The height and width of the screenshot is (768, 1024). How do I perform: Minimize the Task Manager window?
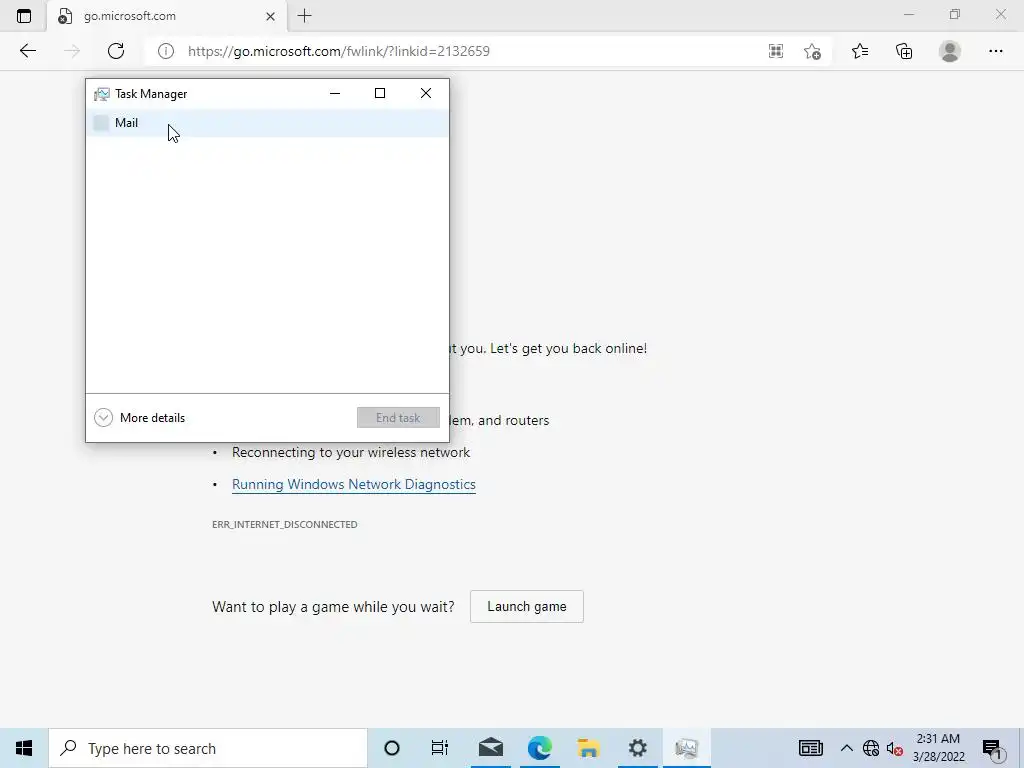click(x=335, y=93)
